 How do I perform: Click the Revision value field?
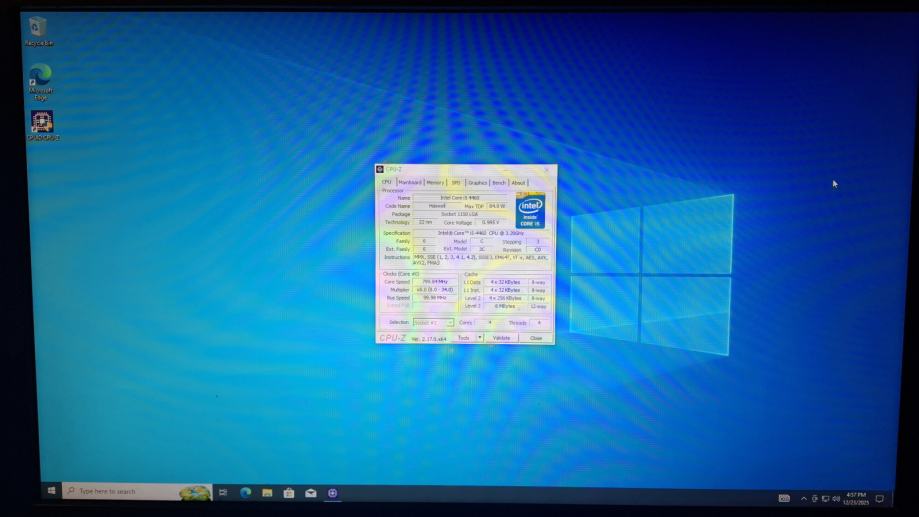tap(537, 250)
